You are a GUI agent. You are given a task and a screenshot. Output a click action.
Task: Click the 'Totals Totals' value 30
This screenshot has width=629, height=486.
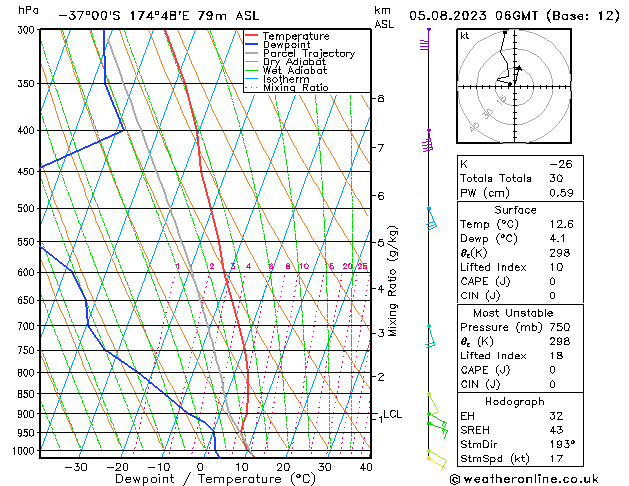pyautogui.click(x=556, y=178)
